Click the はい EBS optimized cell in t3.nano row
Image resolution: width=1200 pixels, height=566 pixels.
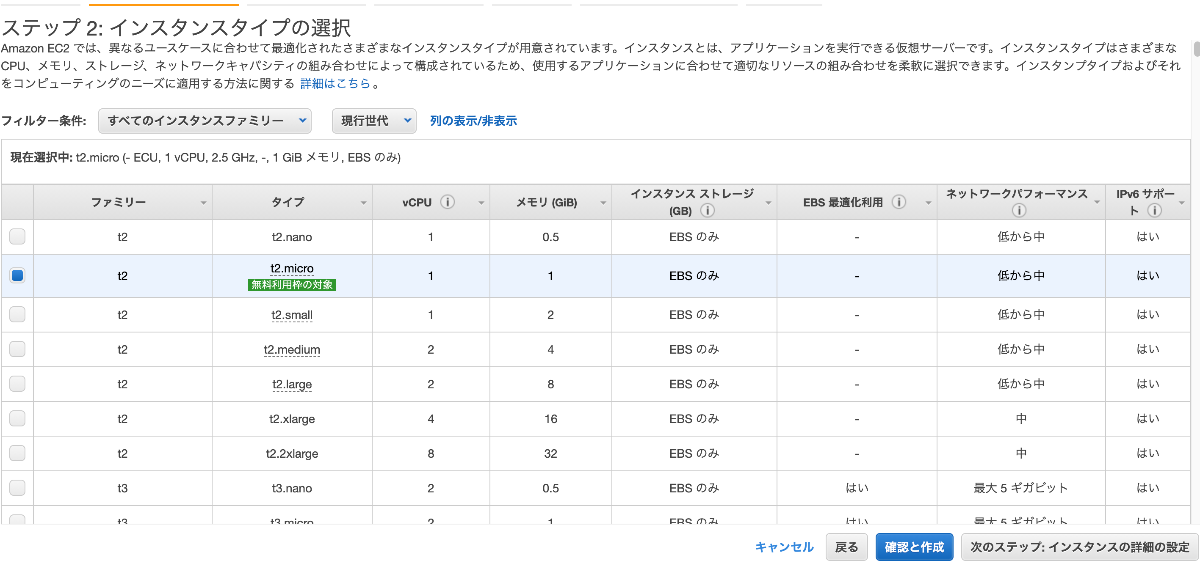click(x=857, y=488)
